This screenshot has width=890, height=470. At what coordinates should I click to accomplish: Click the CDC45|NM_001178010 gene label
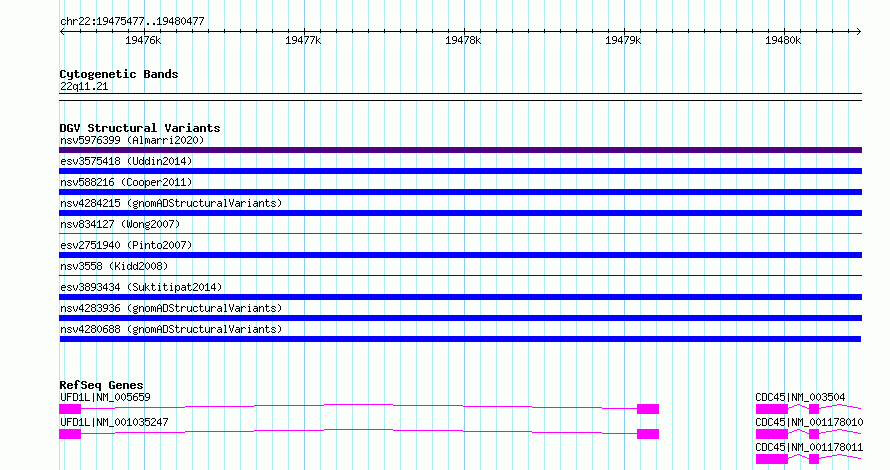click(809, 422)
